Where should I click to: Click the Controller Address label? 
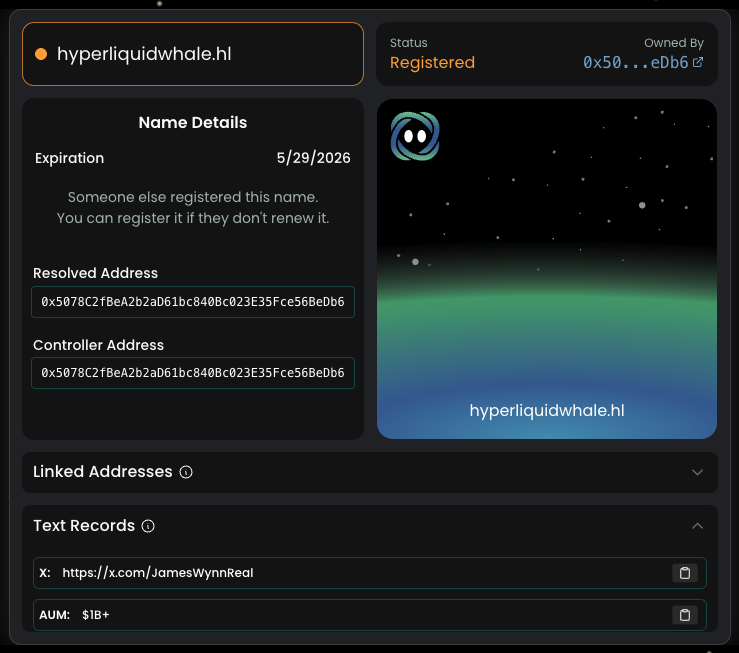click(99, 345)
